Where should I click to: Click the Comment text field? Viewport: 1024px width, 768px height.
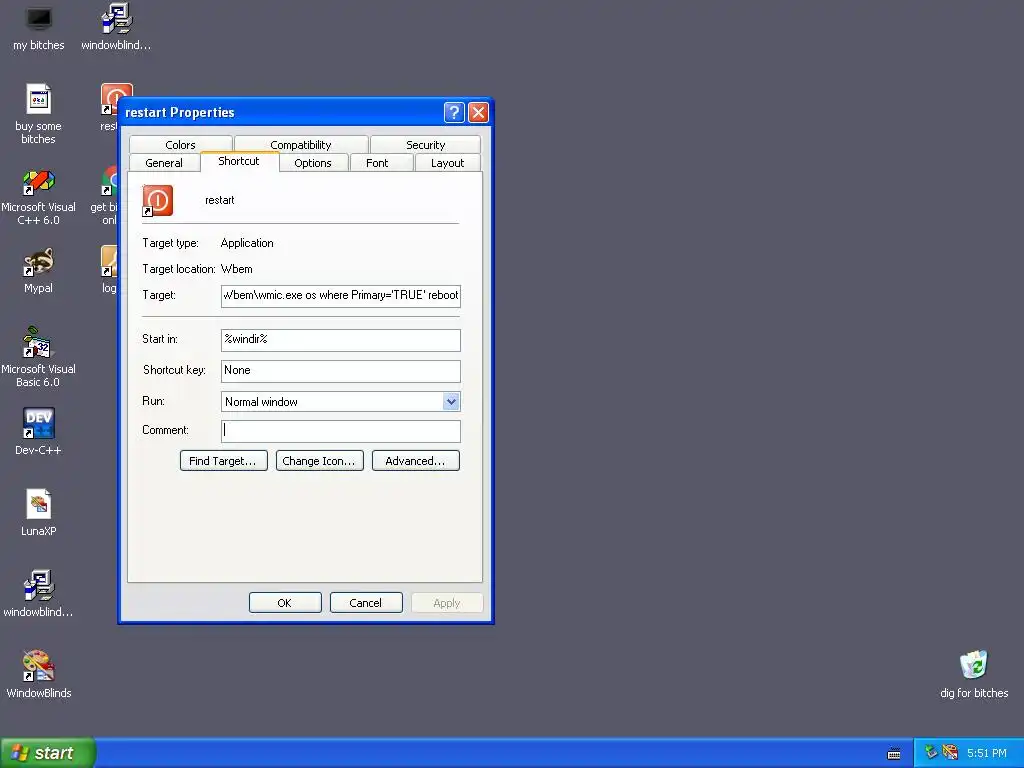(x=341, y=431)
